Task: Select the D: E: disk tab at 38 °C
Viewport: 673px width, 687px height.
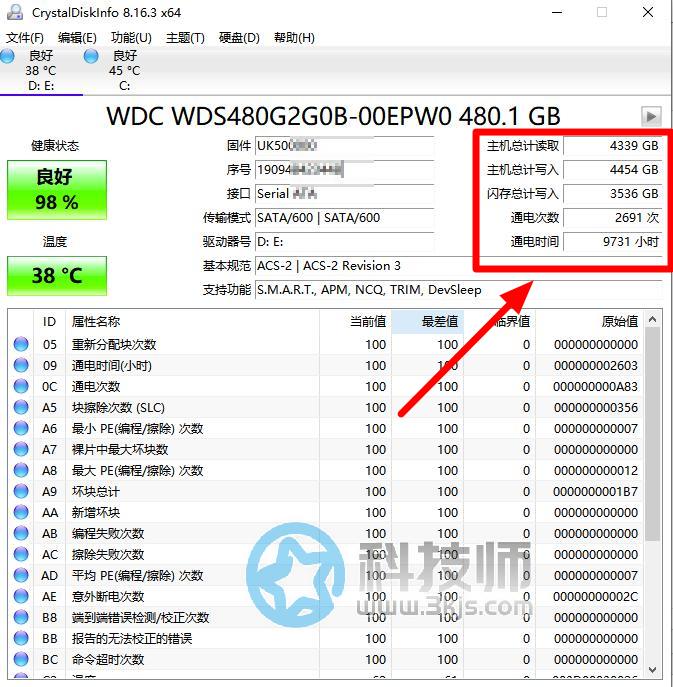Action: pyautogui.click(x=41, y=70)
